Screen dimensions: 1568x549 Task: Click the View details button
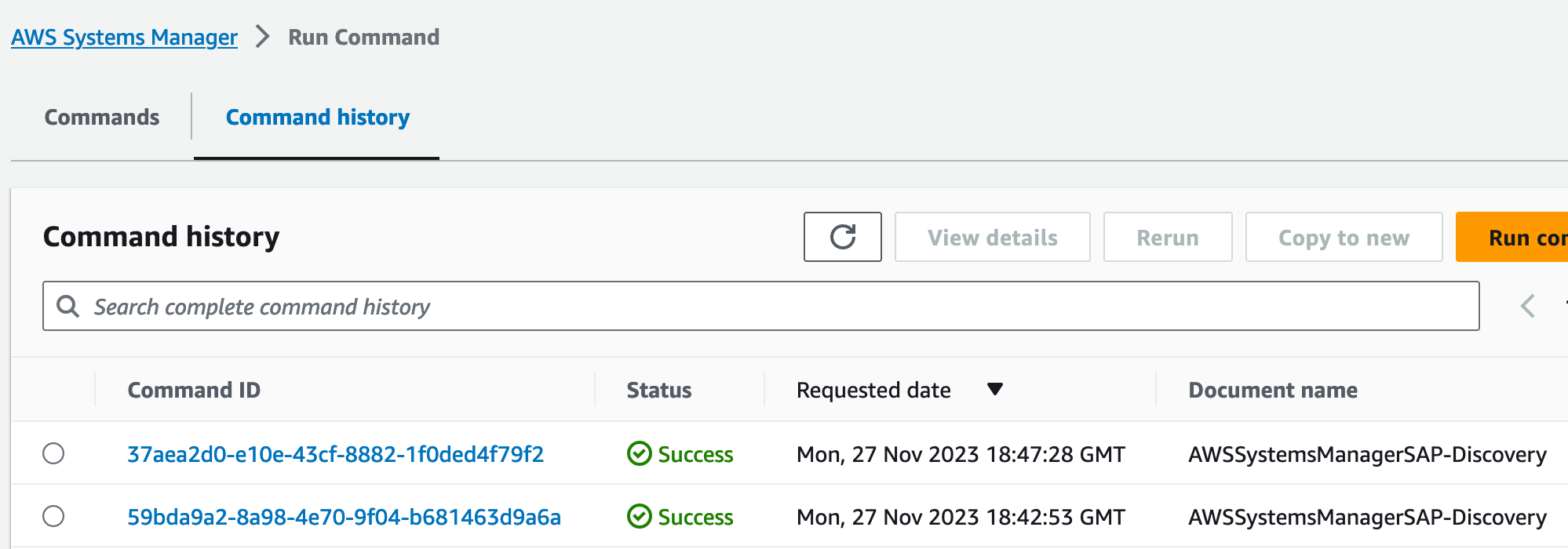click(992, 237)
